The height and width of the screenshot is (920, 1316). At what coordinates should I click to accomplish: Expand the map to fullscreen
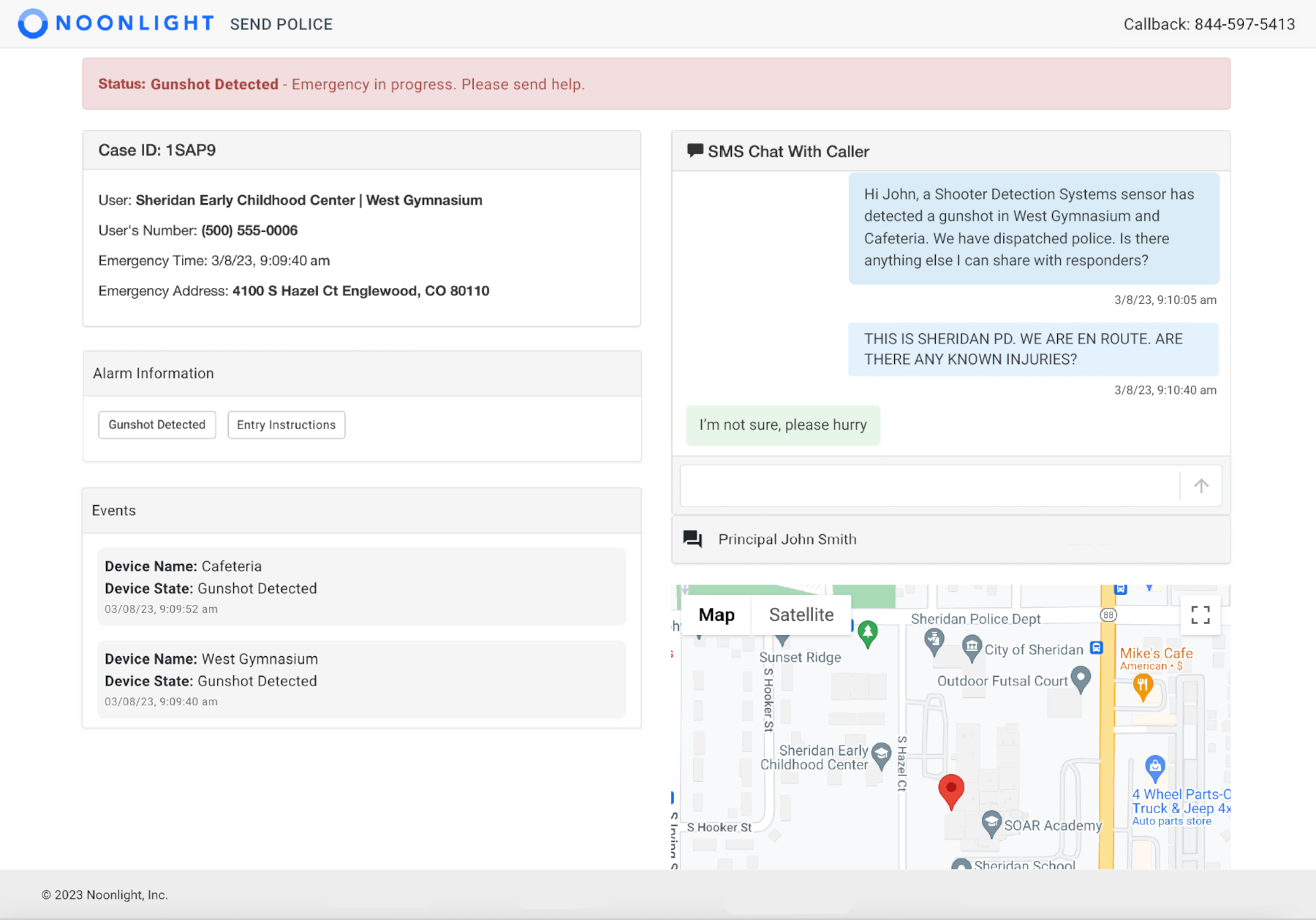tap(1201, 615)
